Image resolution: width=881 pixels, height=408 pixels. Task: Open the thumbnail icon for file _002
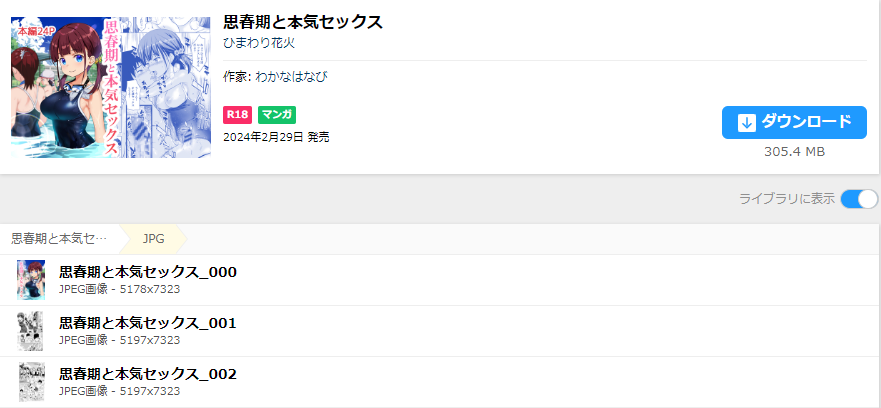click(x=31, y=382)
